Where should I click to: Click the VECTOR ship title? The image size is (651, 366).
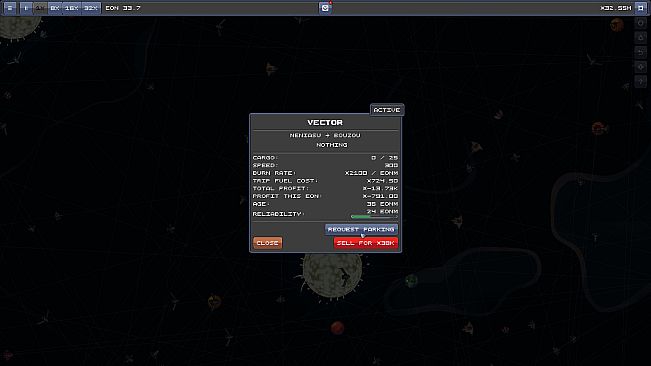325,122
